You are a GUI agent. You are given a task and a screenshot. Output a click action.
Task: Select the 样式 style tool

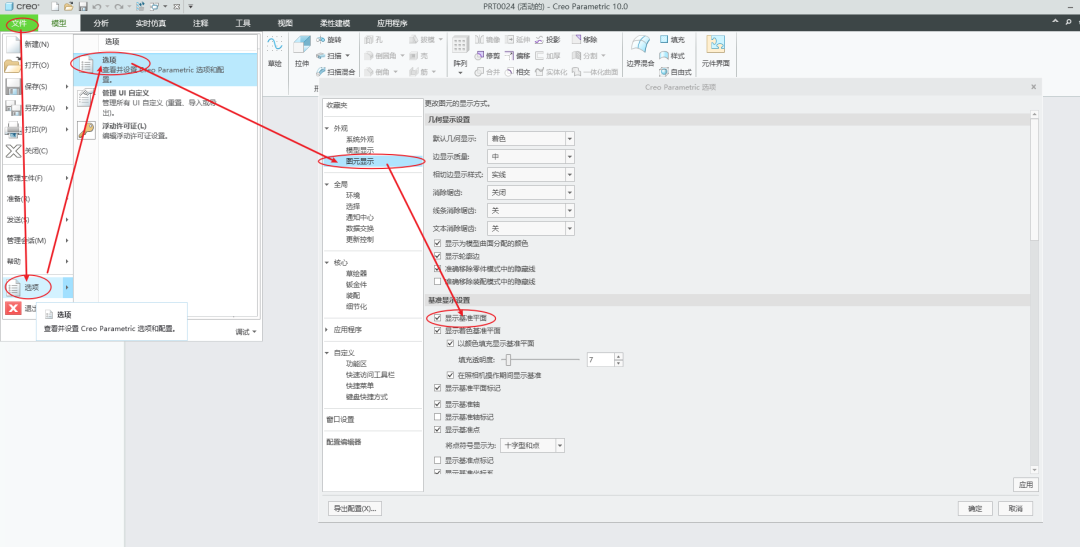672,56
